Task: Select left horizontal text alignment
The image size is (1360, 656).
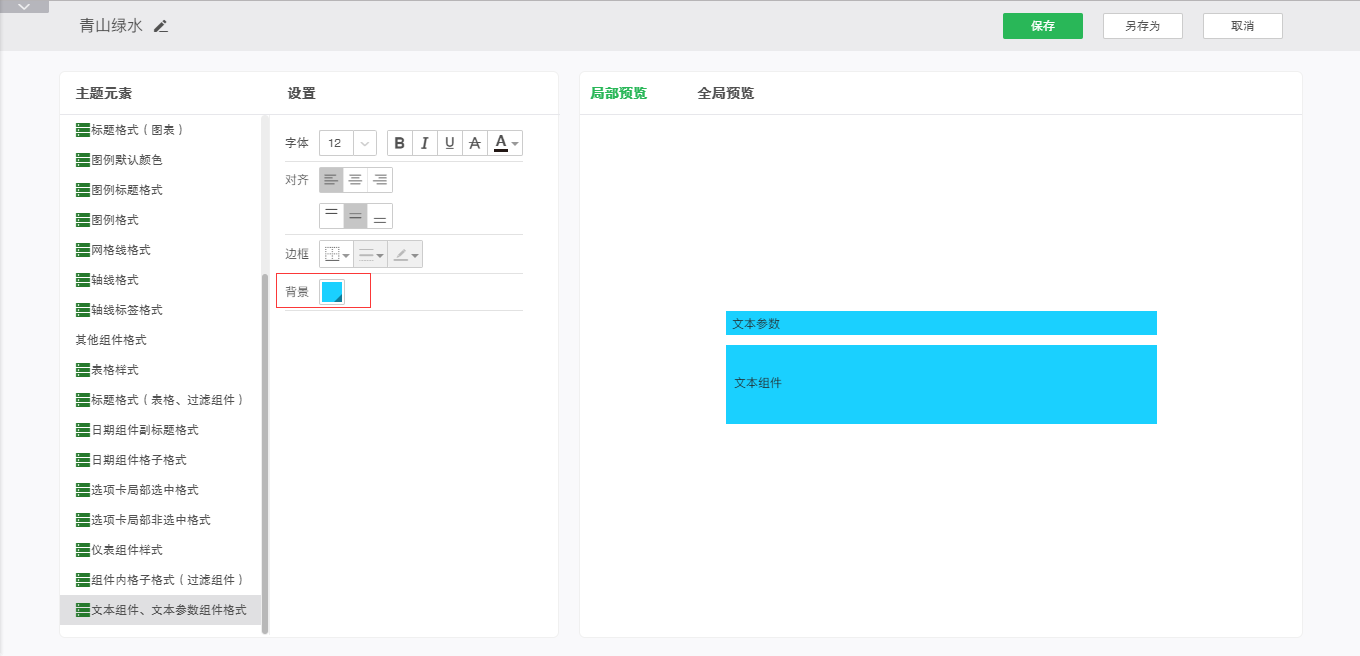Action: tap(331, 180)
